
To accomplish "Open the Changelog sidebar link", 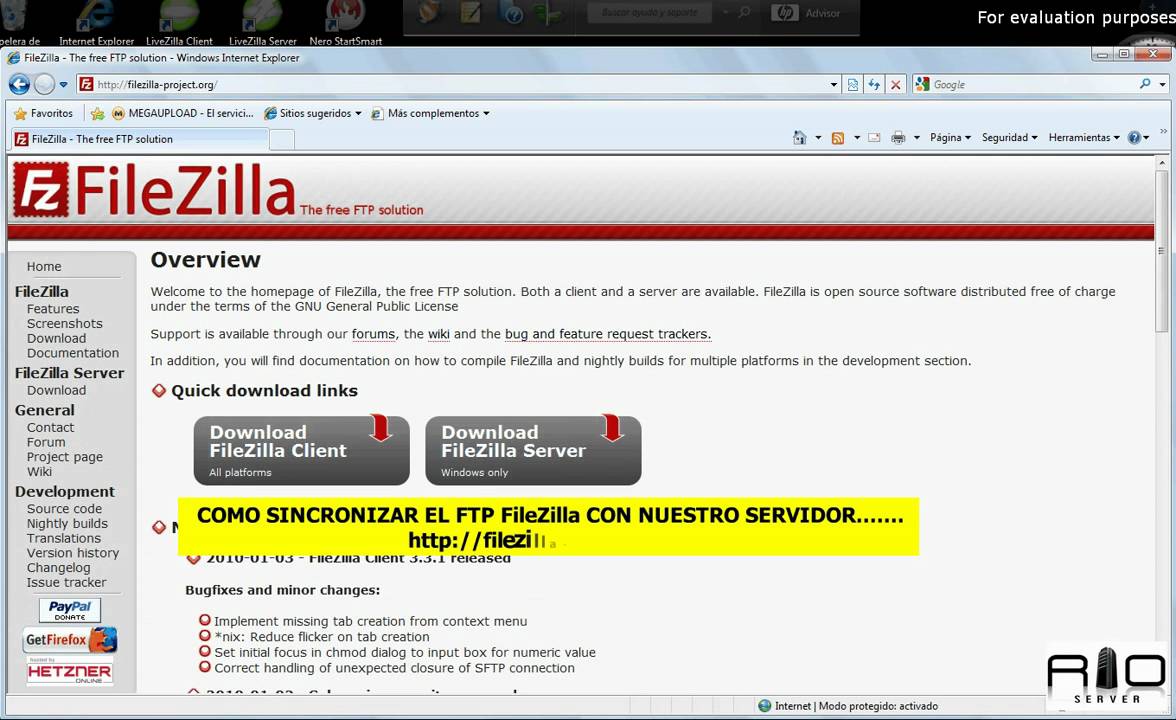I will point(58,568).
